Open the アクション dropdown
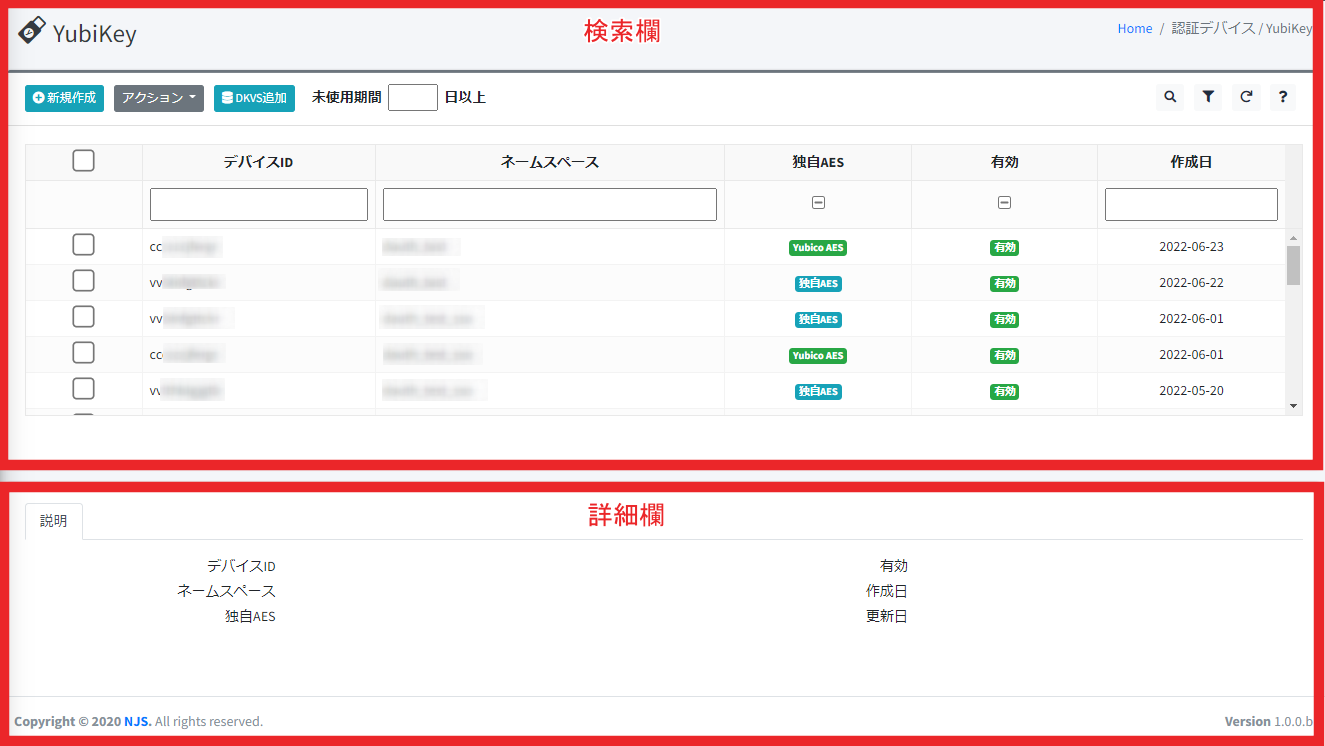 point(159,98)
